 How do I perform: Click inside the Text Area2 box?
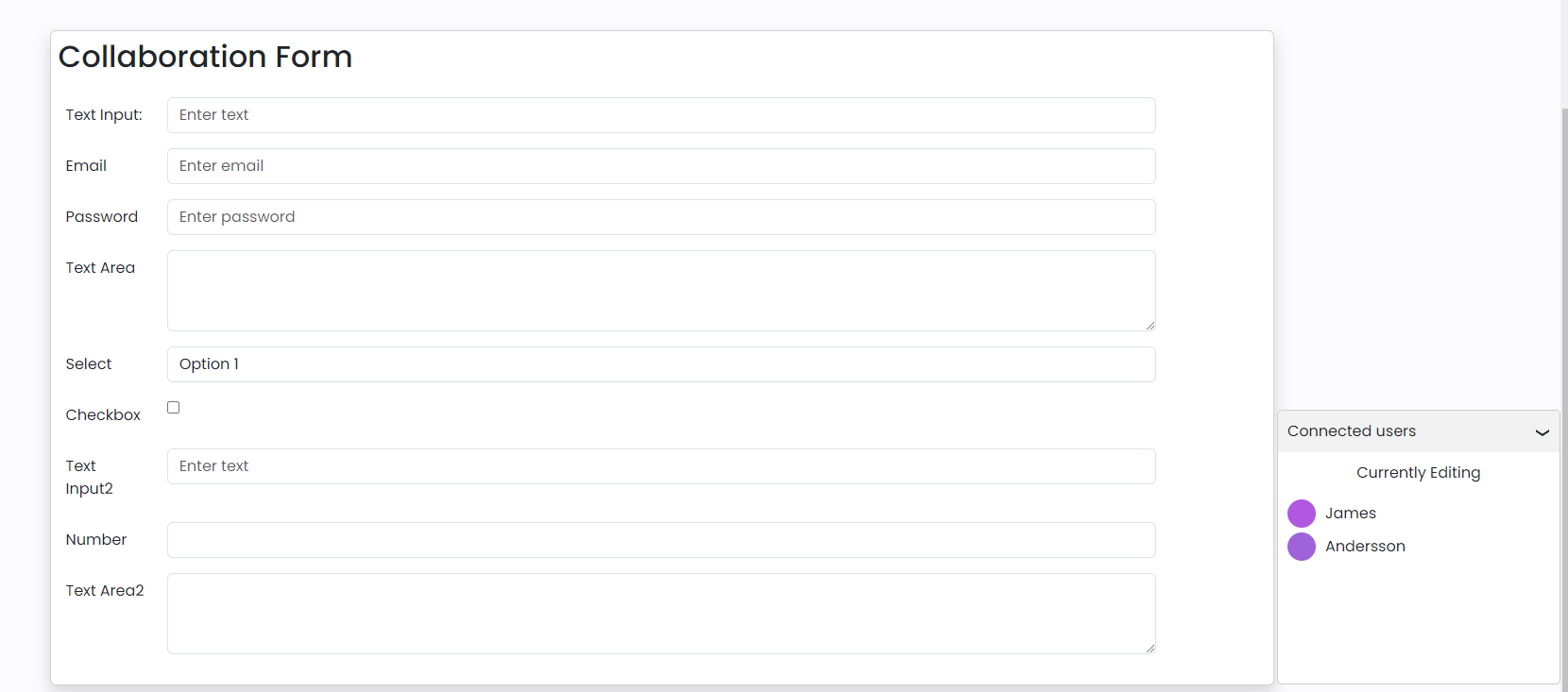click(661, 614)
